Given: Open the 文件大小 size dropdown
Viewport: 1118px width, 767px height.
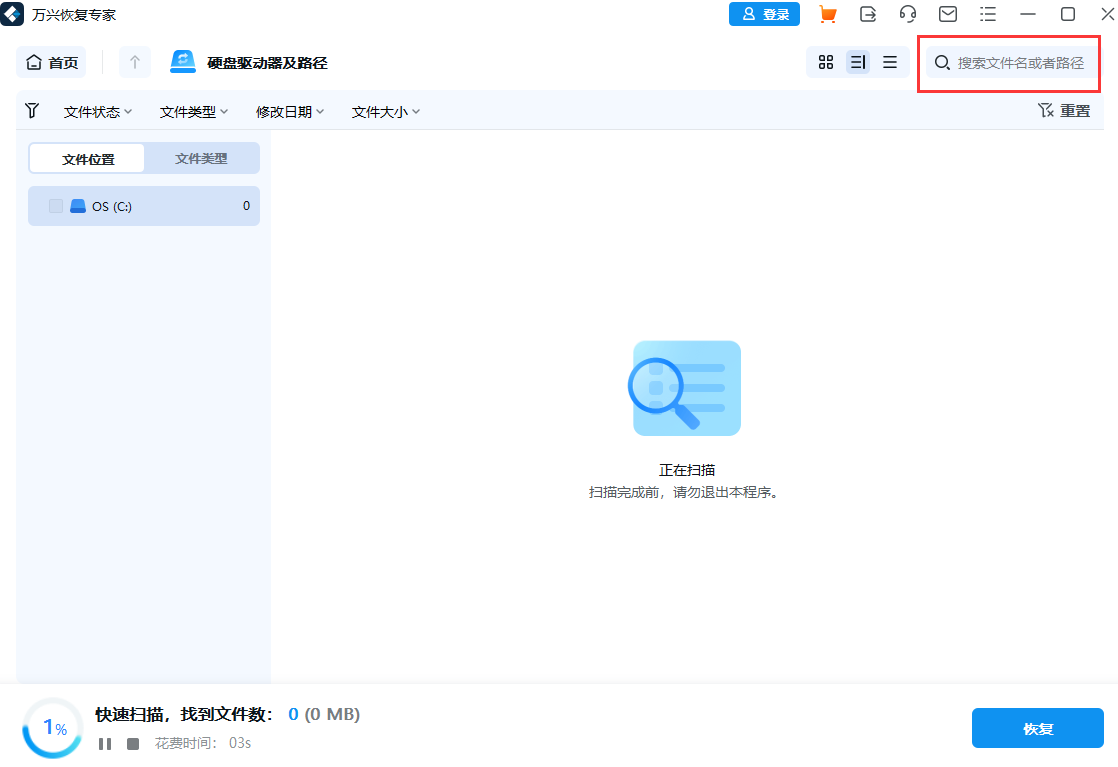Looking at the screenshot, I should [x=385, y=111].
